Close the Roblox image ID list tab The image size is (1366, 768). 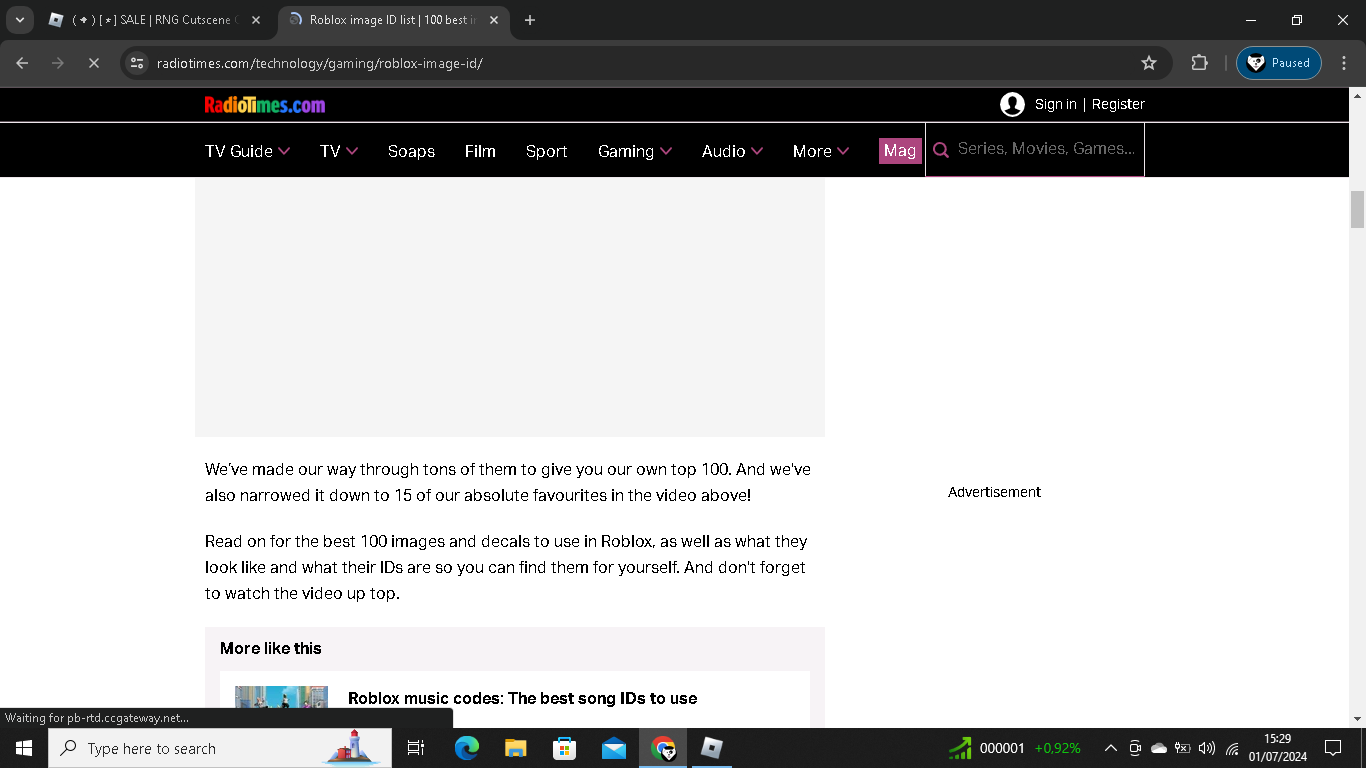pos(494,20)
